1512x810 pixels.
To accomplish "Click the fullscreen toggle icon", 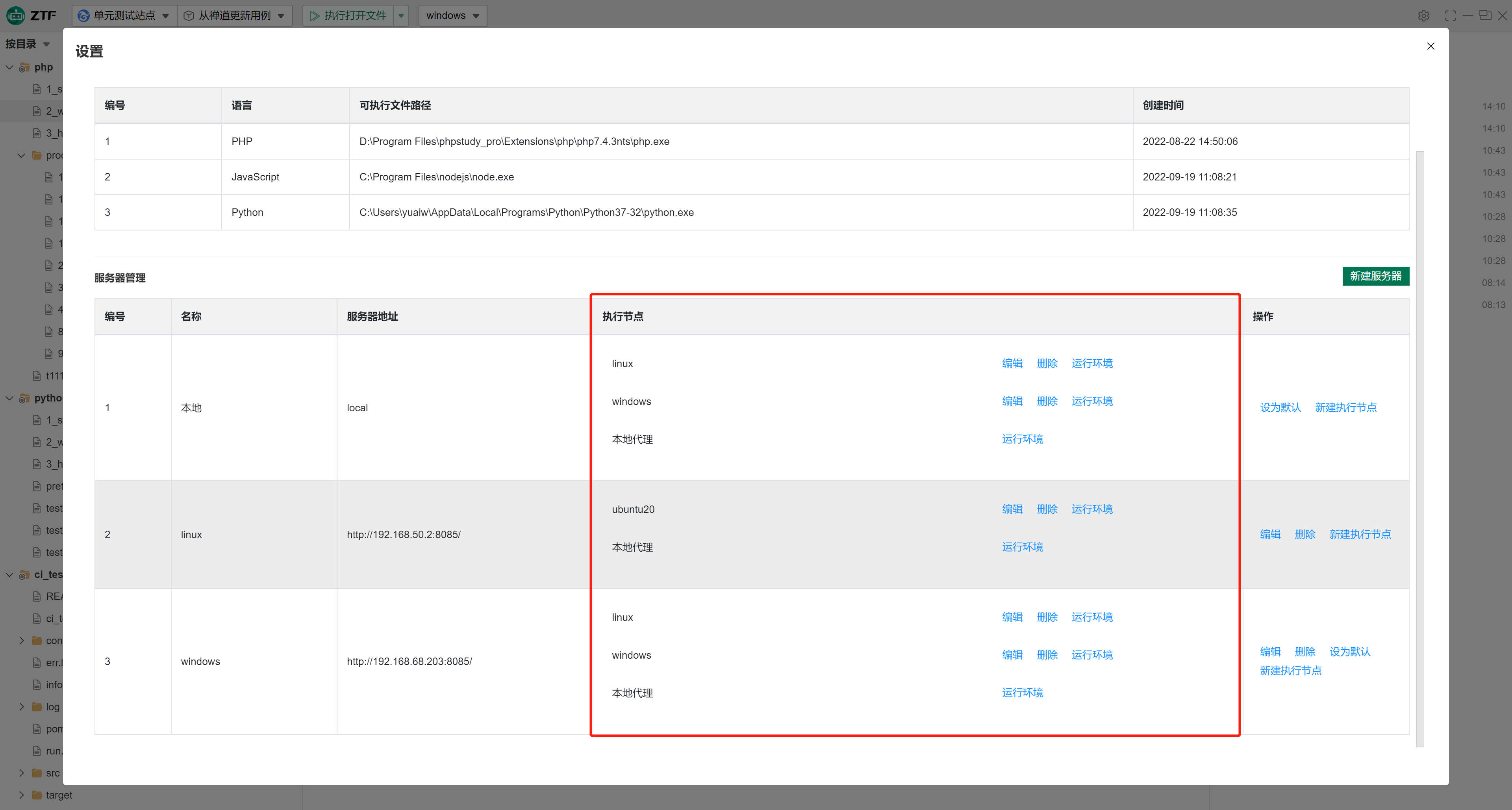I will pyautogui.click(x=1450, y=16).
